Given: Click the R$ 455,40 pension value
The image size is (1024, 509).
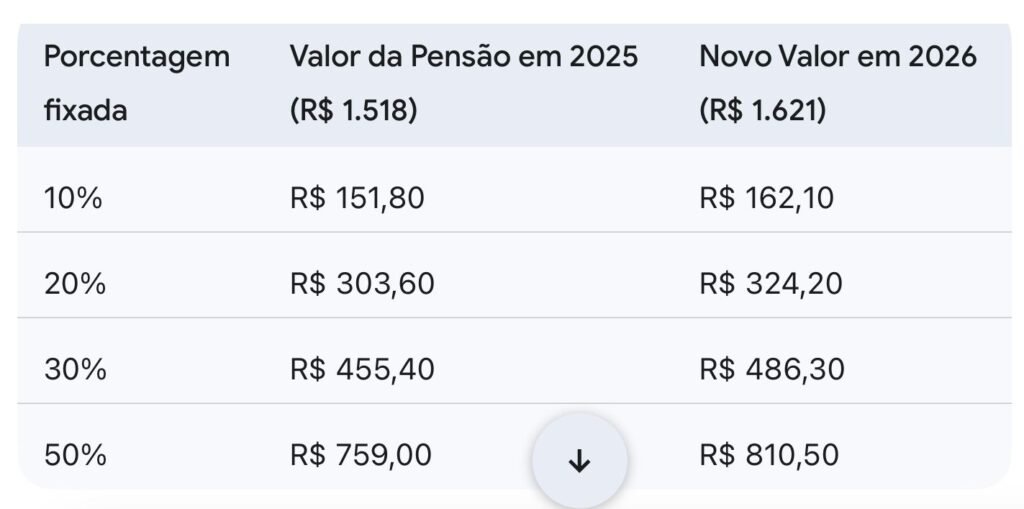Looking at the screenshot, I should coord(362,370).
